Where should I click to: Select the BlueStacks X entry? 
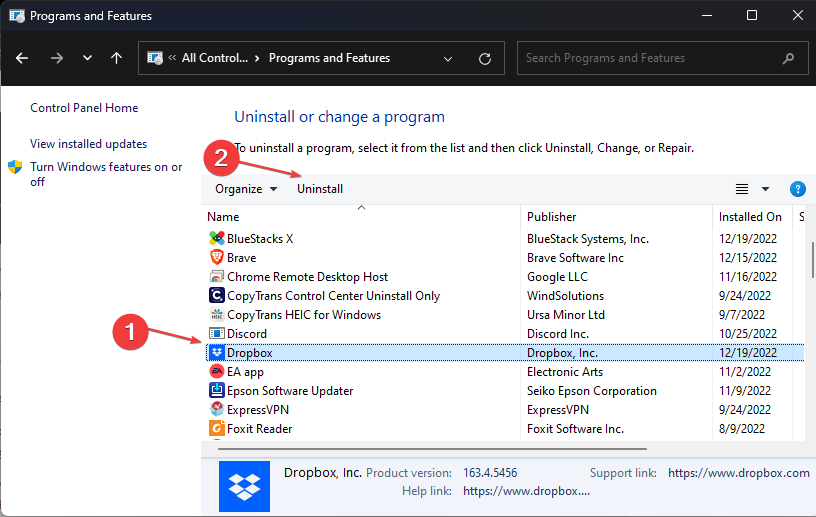click(x=260, y=238)
